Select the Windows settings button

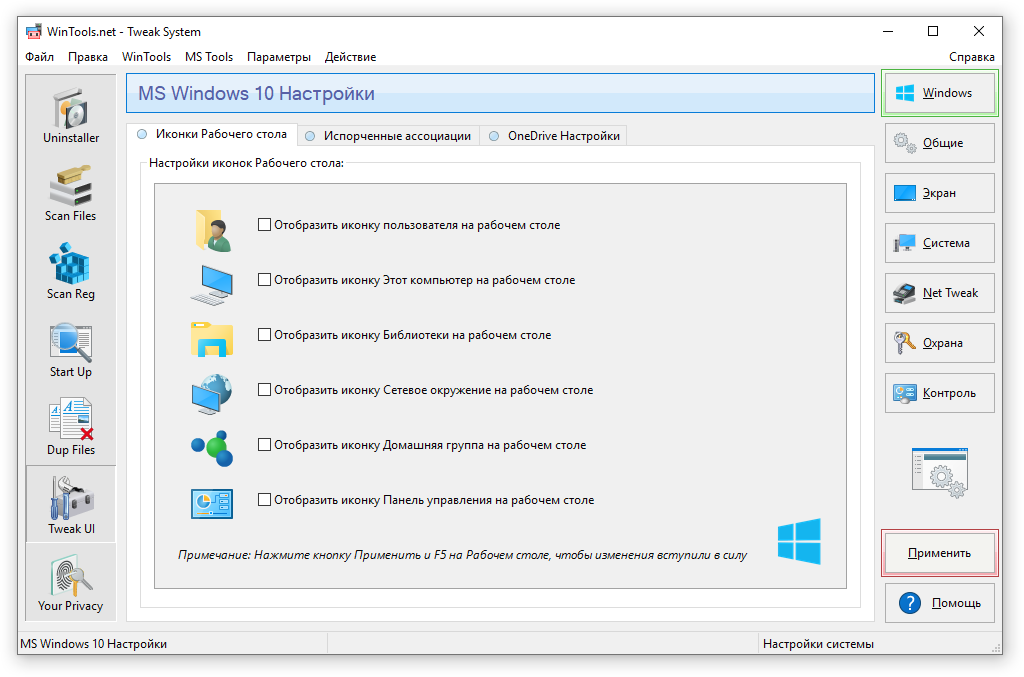pos(940,93)
